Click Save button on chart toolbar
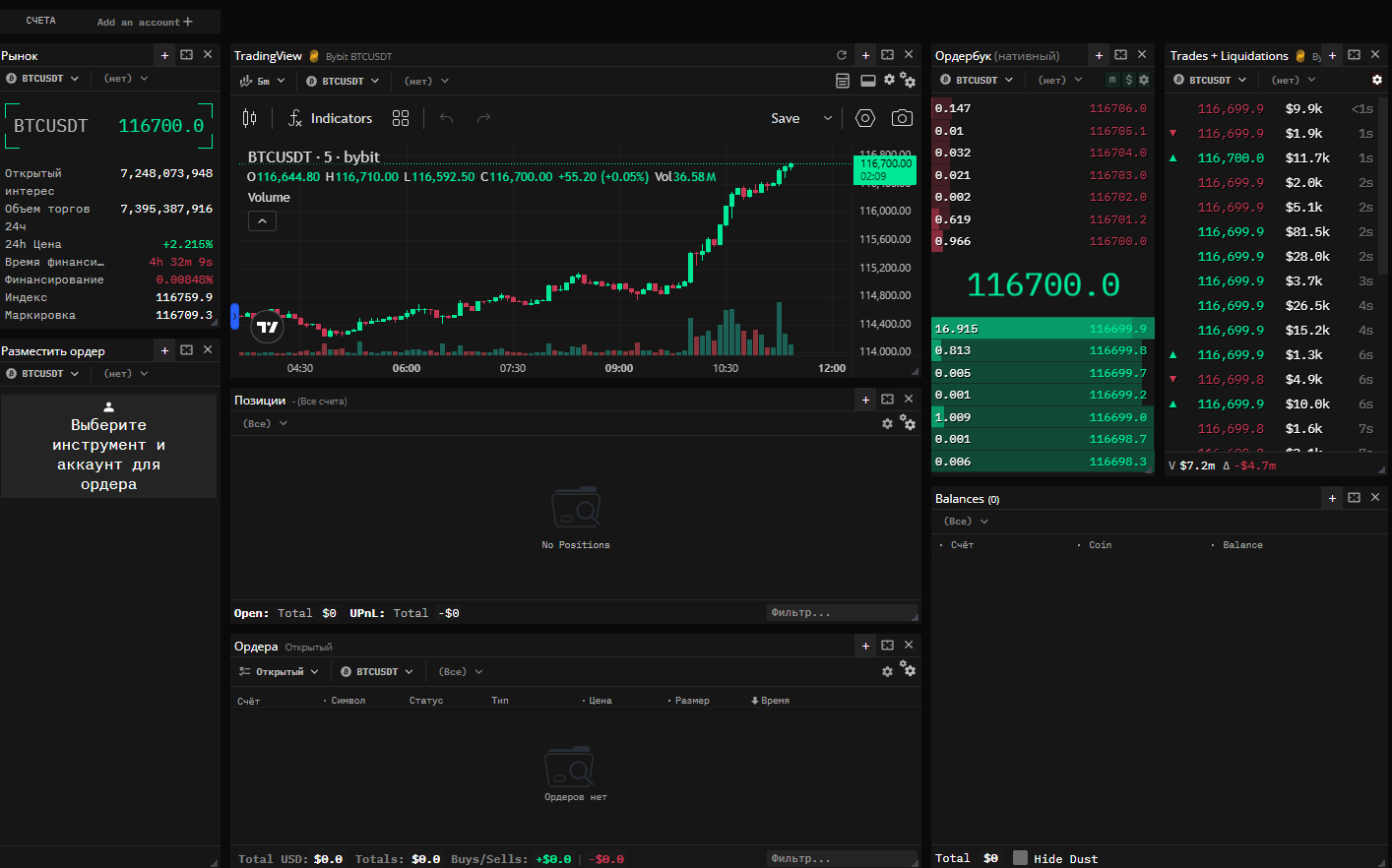 coord(785,118)
